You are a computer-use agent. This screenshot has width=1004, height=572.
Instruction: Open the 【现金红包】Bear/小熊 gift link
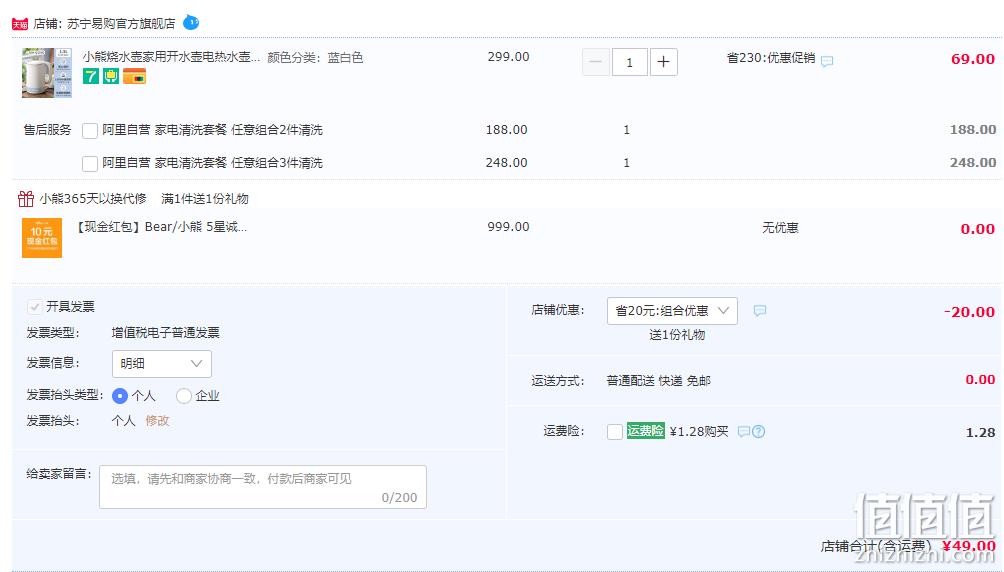pos(161,227)
